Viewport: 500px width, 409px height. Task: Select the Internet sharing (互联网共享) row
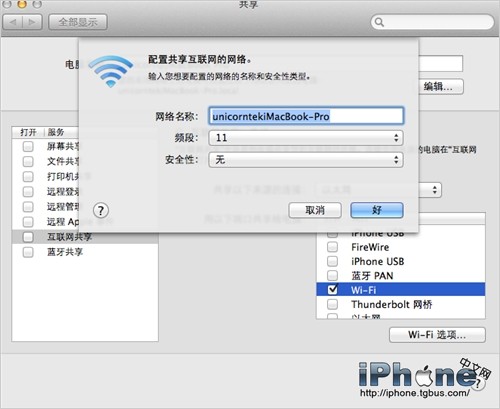[x=85, y=237]
